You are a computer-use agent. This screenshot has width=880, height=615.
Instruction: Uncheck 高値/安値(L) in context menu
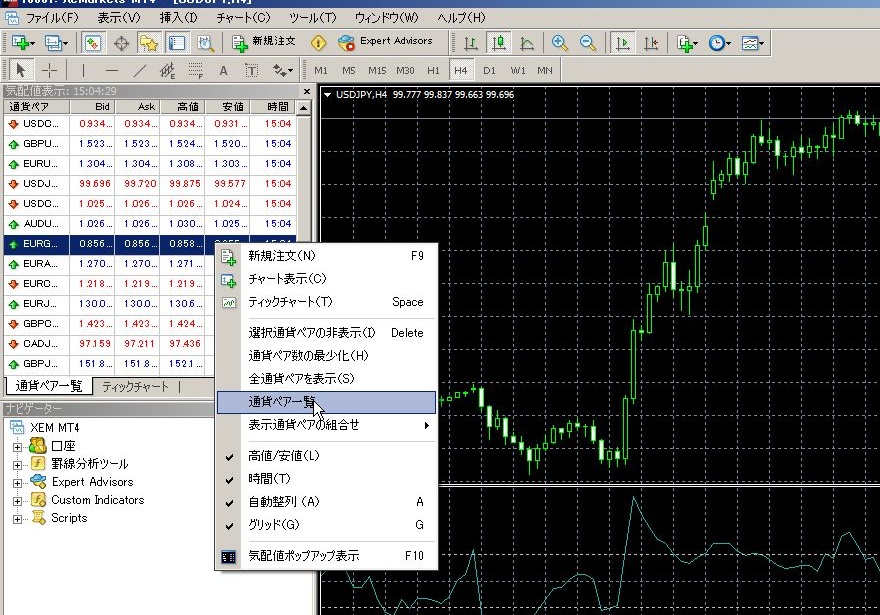point(326,456)
